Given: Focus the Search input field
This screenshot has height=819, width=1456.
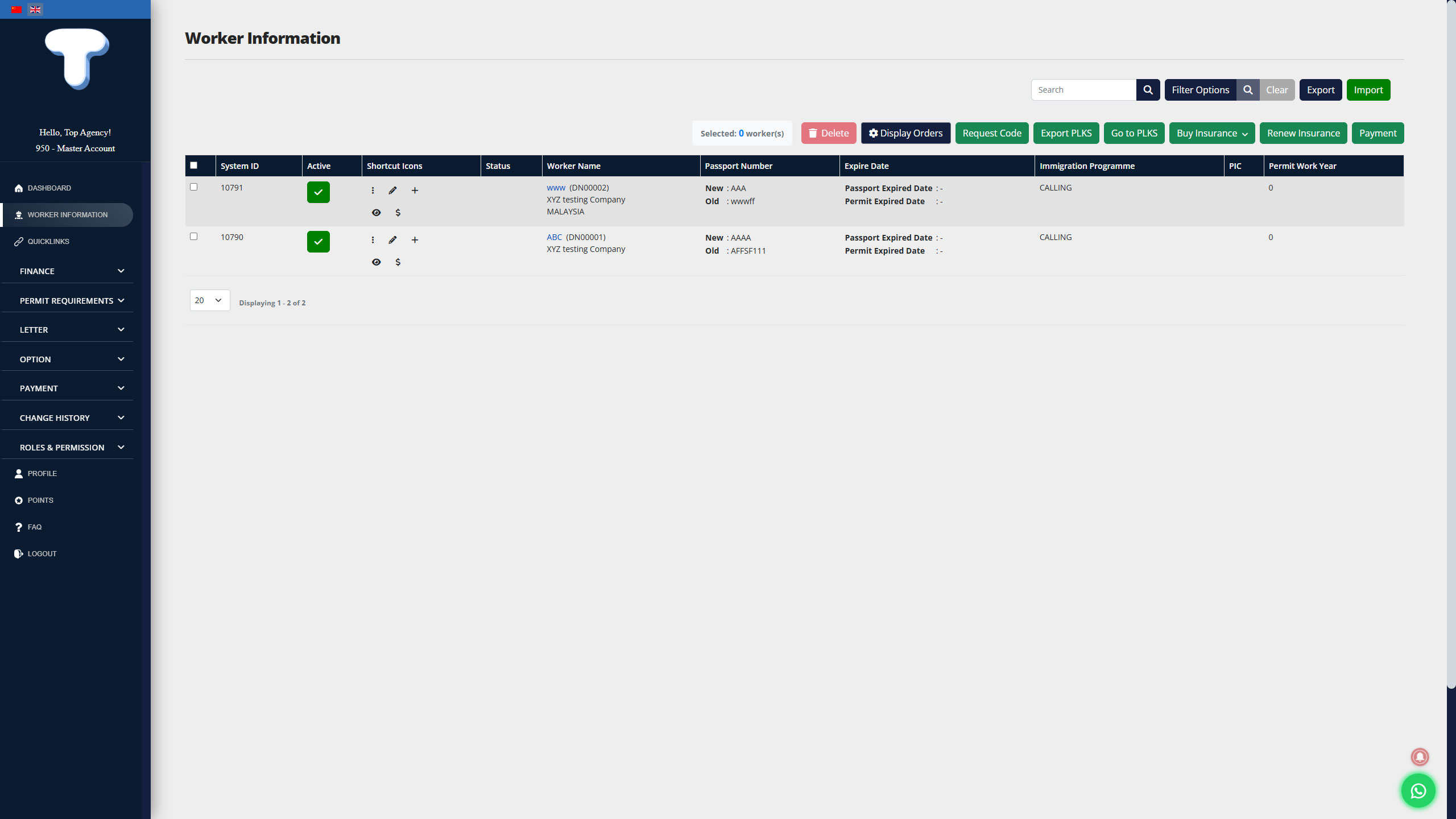Looking at the screenshot, I should click(x=1083, y=90).
